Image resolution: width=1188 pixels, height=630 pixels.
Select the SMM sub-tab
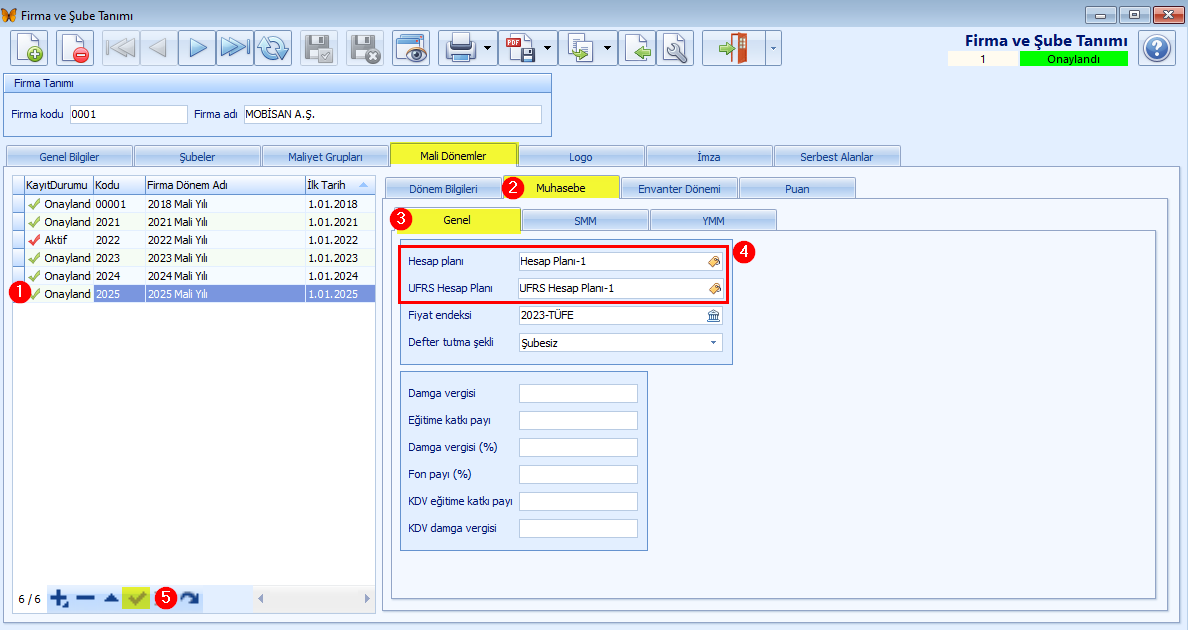[x=585, y=220]
